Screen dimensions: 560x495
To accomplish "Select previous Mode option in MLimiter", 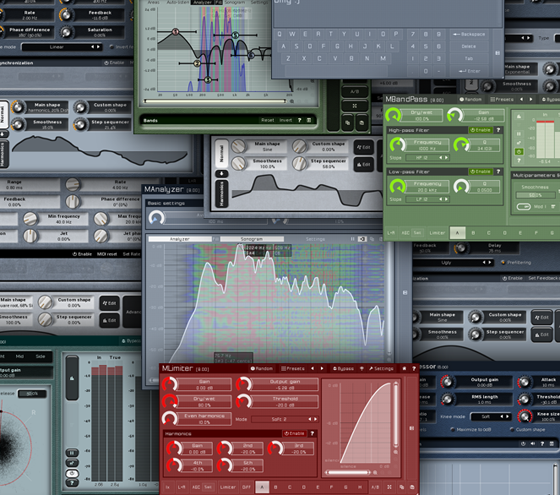I will pyautogui.click(x=310, y=419).
